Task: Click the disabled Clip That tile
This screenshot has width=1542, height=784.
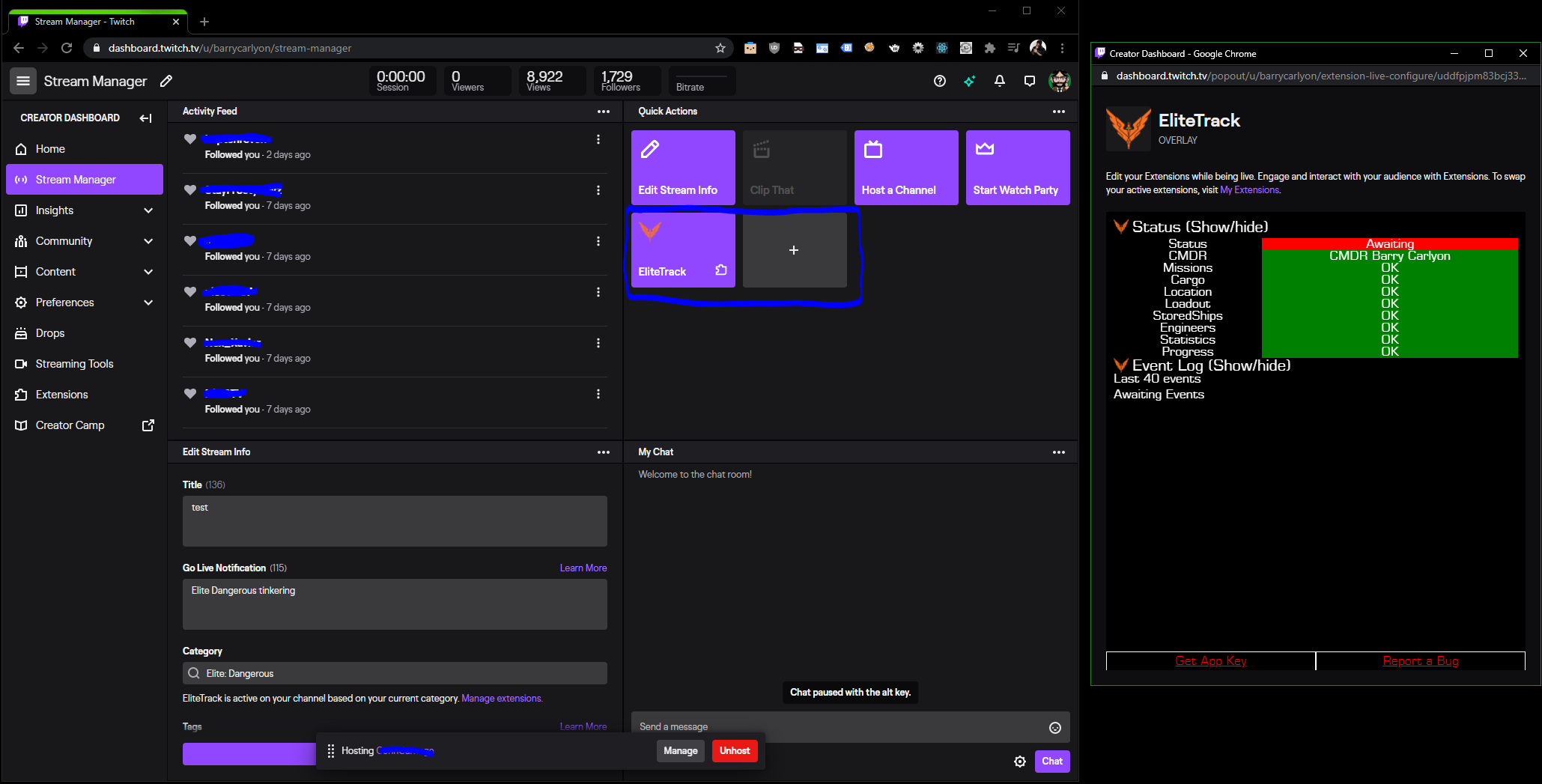Action: [x=795, y=168]
